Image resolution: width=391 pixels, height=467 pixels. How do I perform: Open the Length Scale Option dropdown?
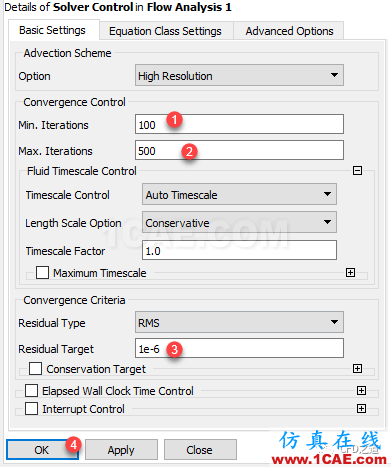[x=239, y=222]
